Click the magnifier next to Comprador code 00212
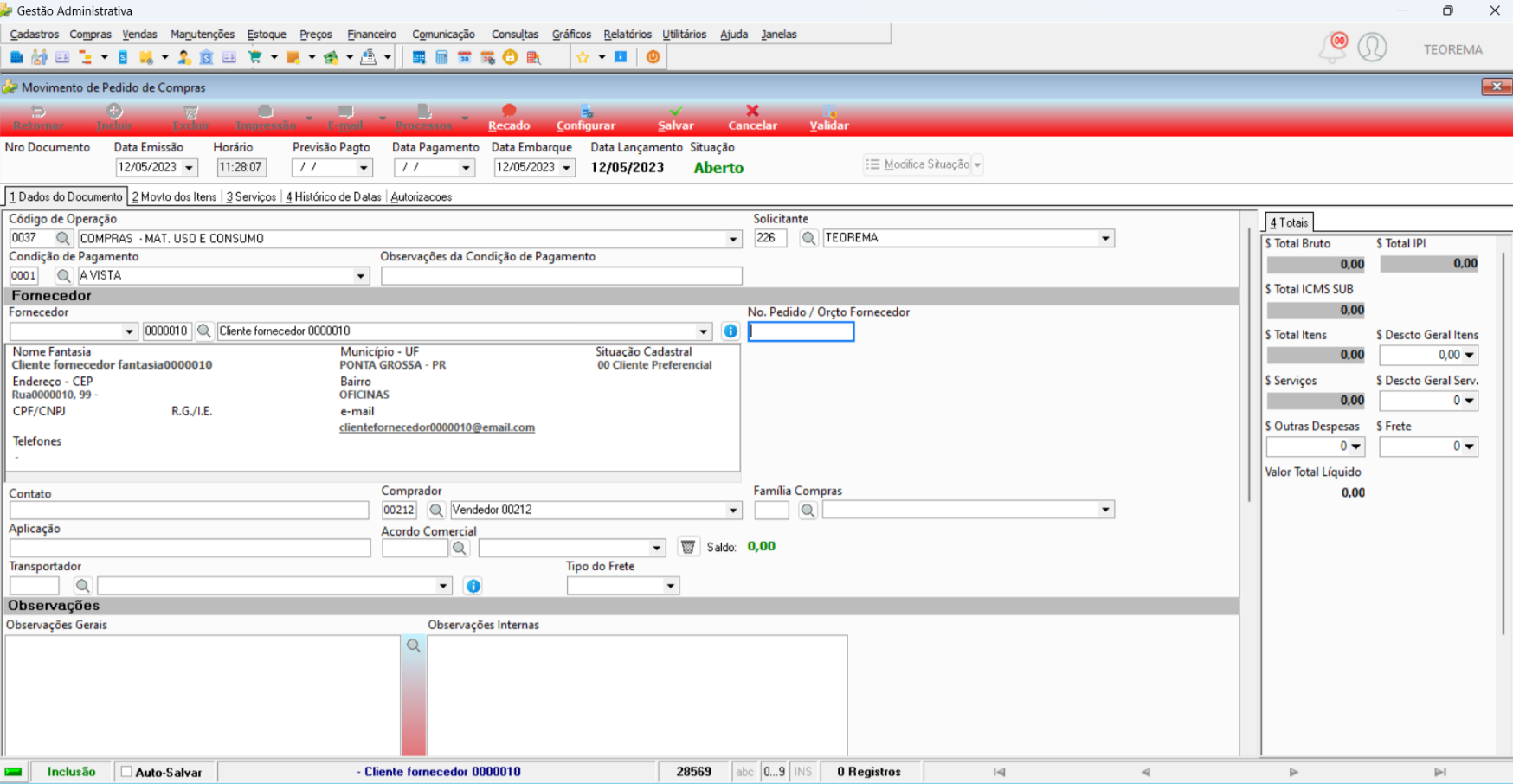Viewport: 1513px width, 784px height. tap(436, 511)
